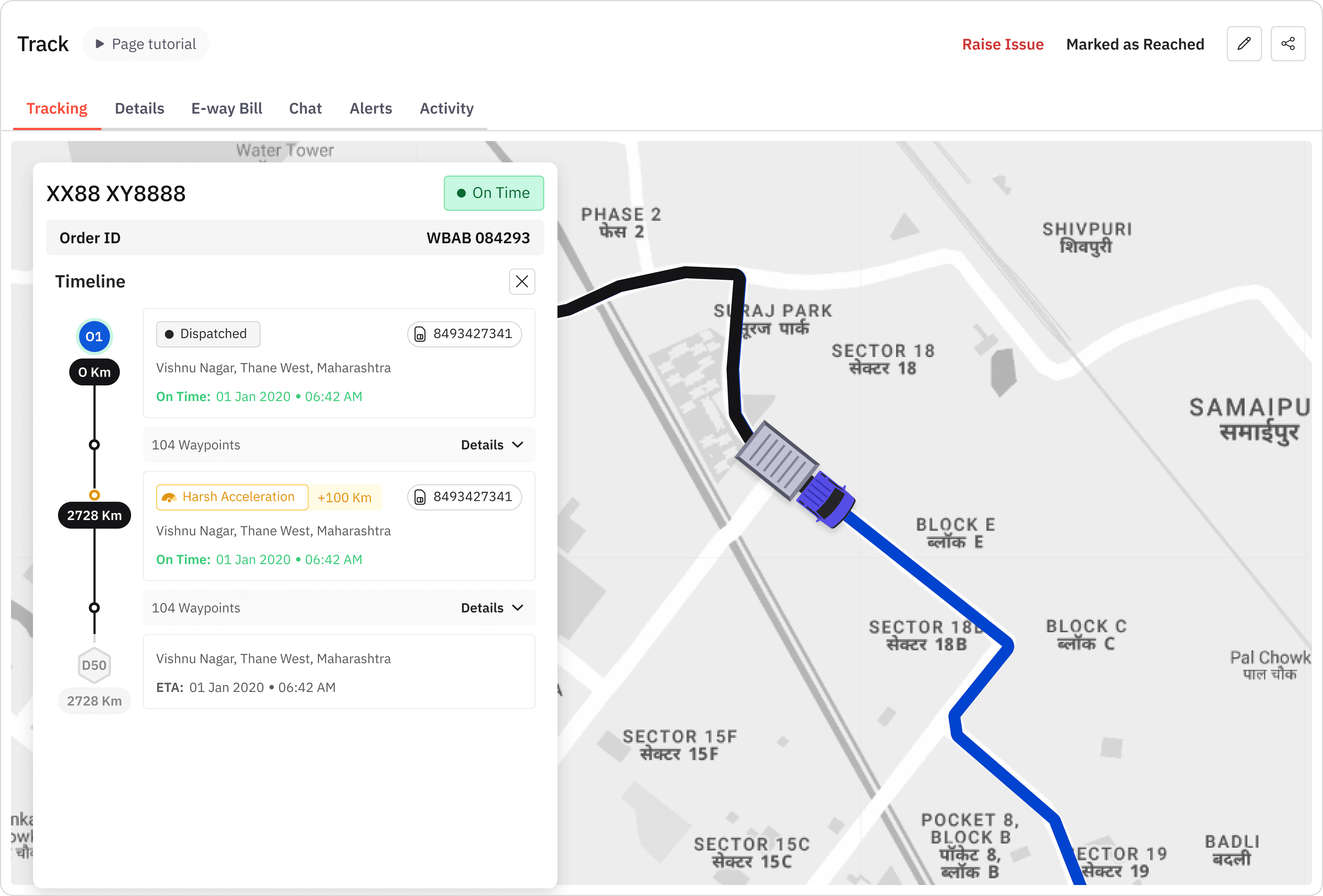1323x896 pixels.
Task: Select the 01 origin stop marker
Action: (x=94, y=336)
